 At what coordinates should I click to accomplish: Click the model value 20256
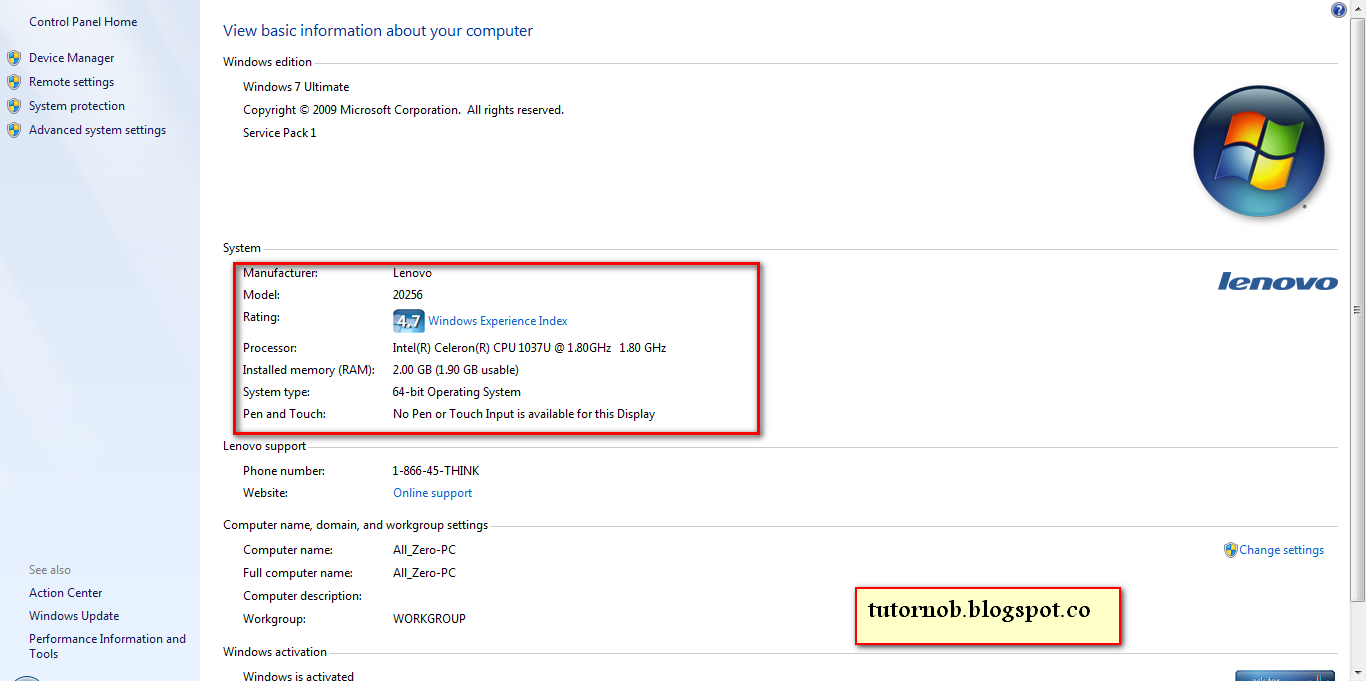tap(408, 295)
